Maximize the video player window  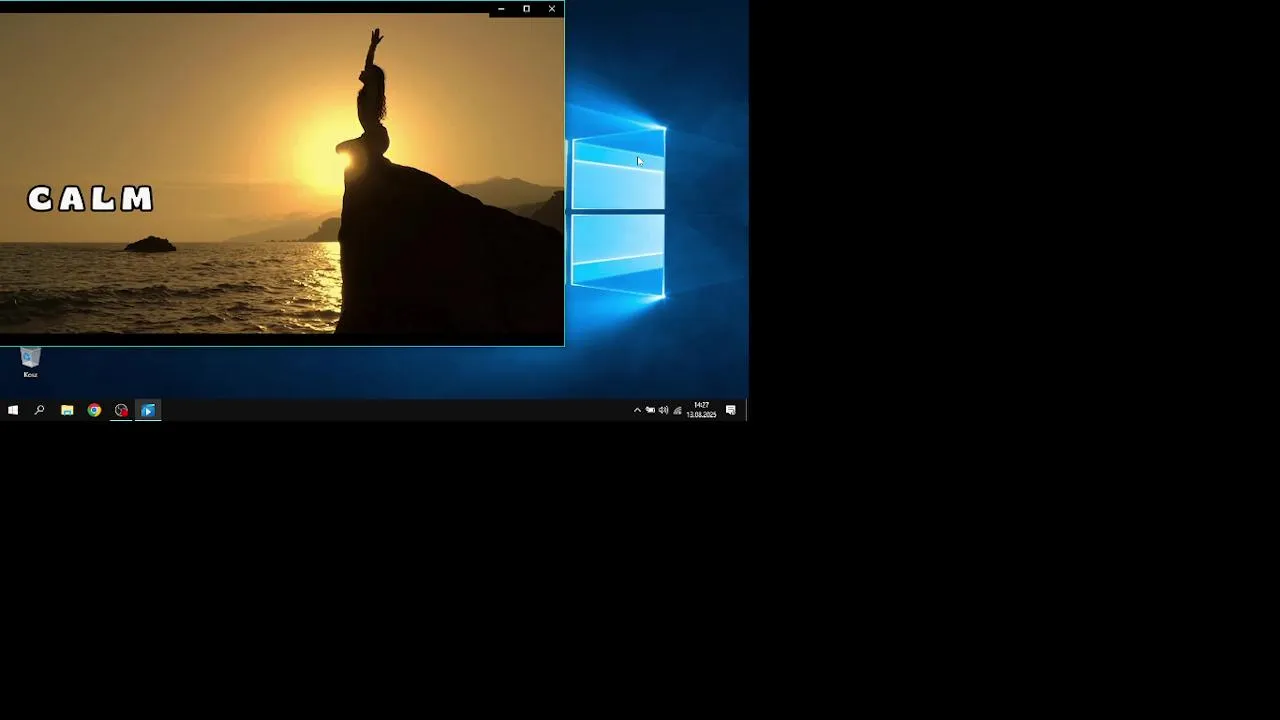click(x=527, y=9)
